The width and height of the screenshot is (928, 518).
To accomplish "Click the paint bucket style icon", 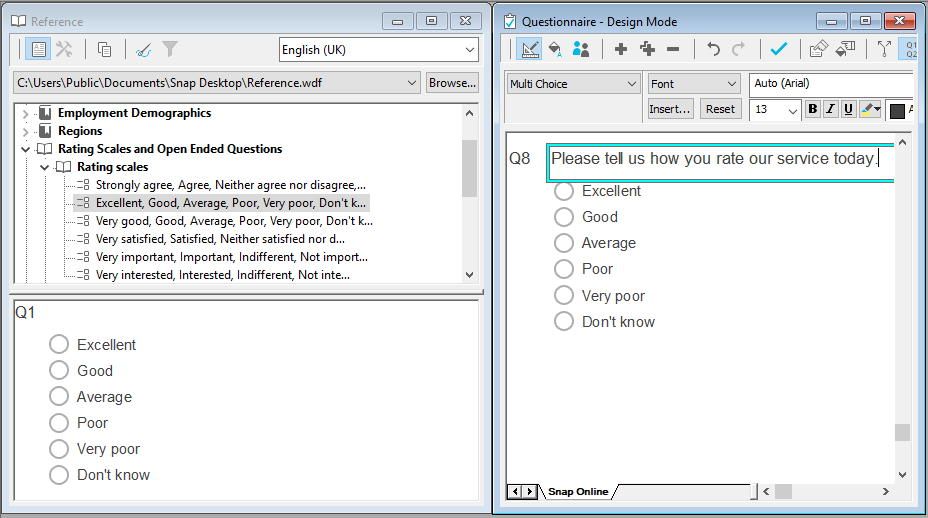I will [x=555, y=49].
